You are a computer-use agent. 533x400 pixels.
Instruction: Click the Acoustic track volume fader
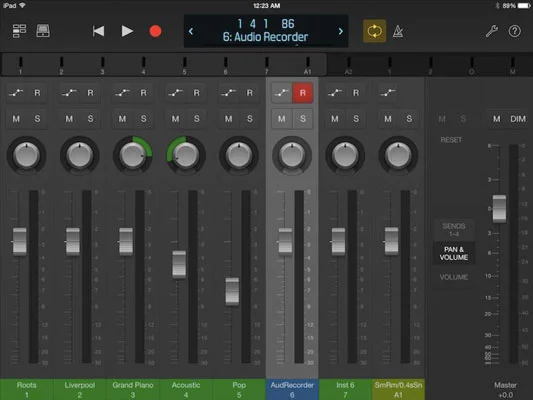[179, 264]
